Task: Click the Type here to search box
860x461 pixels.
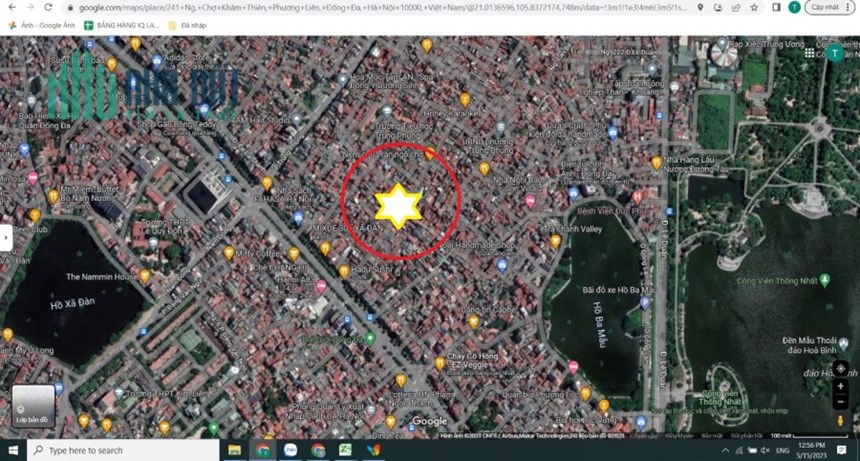Action: click(123, 450)
